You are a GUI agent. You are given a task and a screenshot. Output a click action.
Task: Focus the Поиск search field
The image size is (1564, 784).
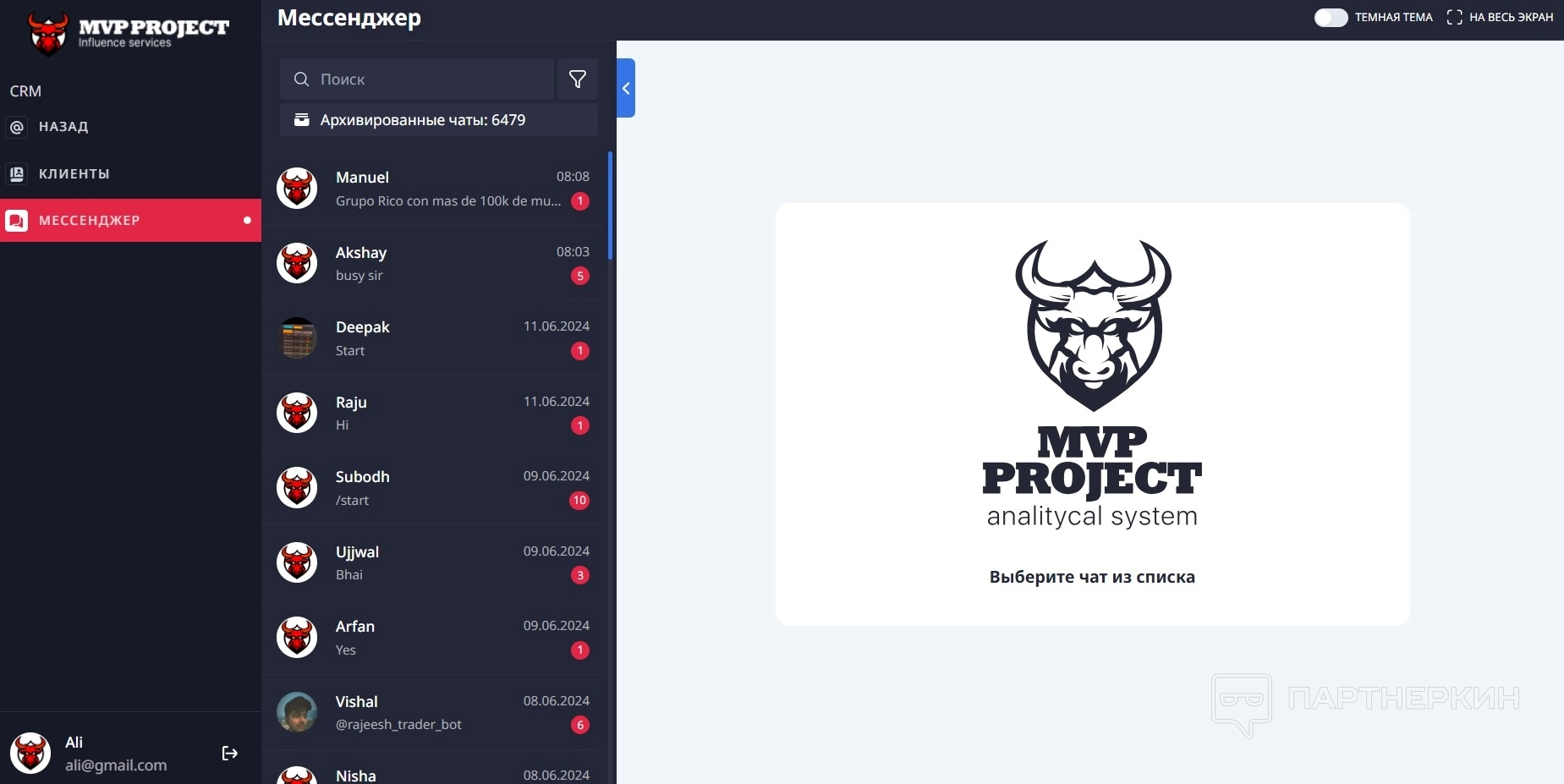(x=417, y=79)
